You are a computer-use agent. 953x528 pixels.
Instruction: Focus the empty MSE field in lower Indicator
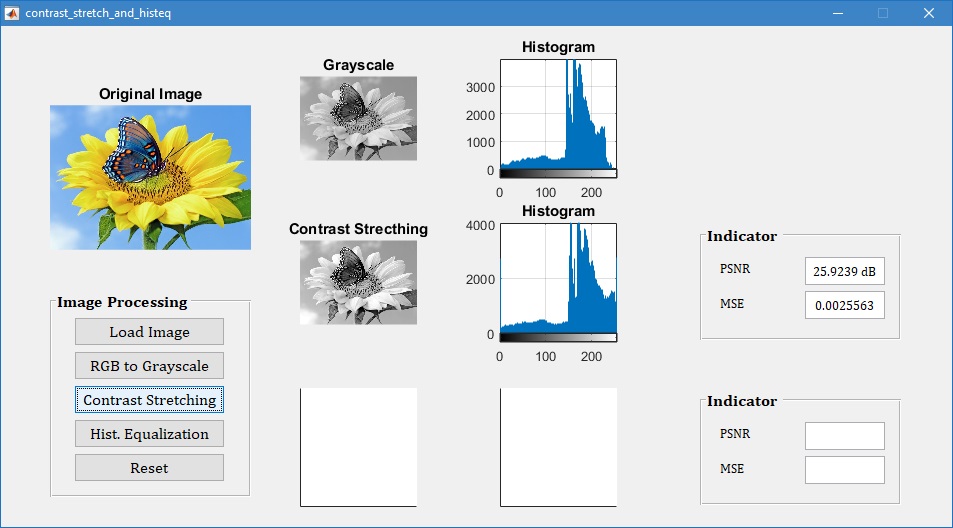(844, 470)
